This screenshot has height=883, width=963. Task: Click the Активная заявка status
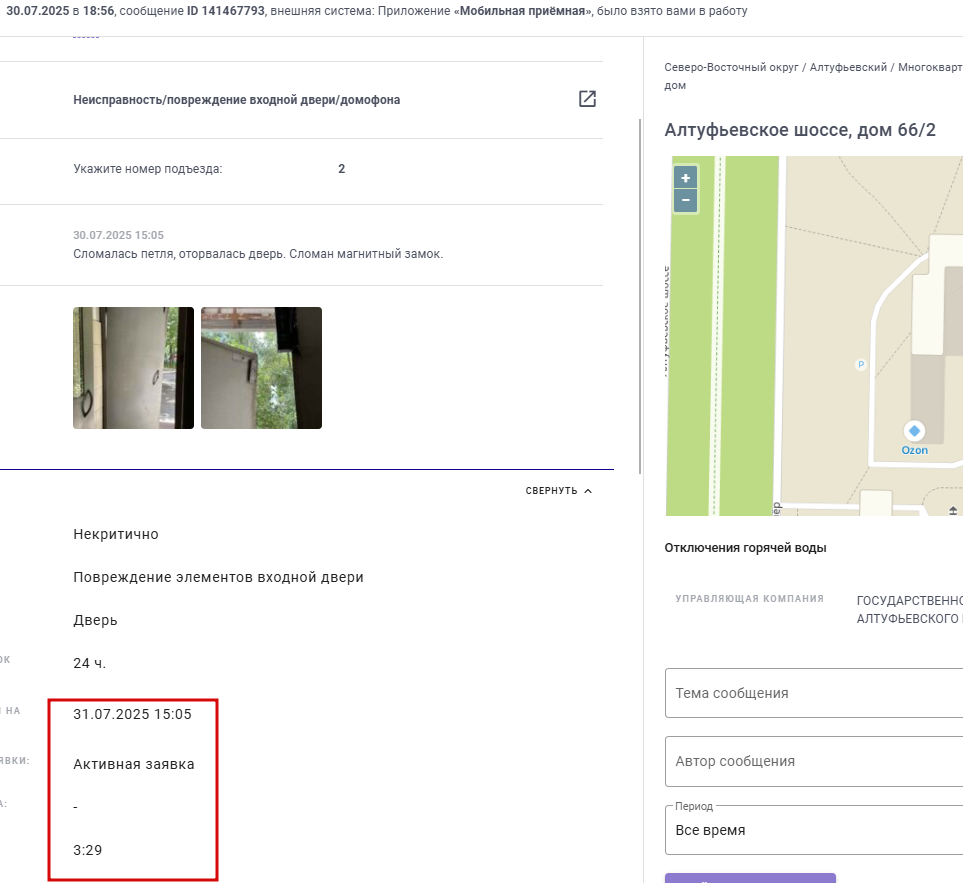click(x=134, y=764)
